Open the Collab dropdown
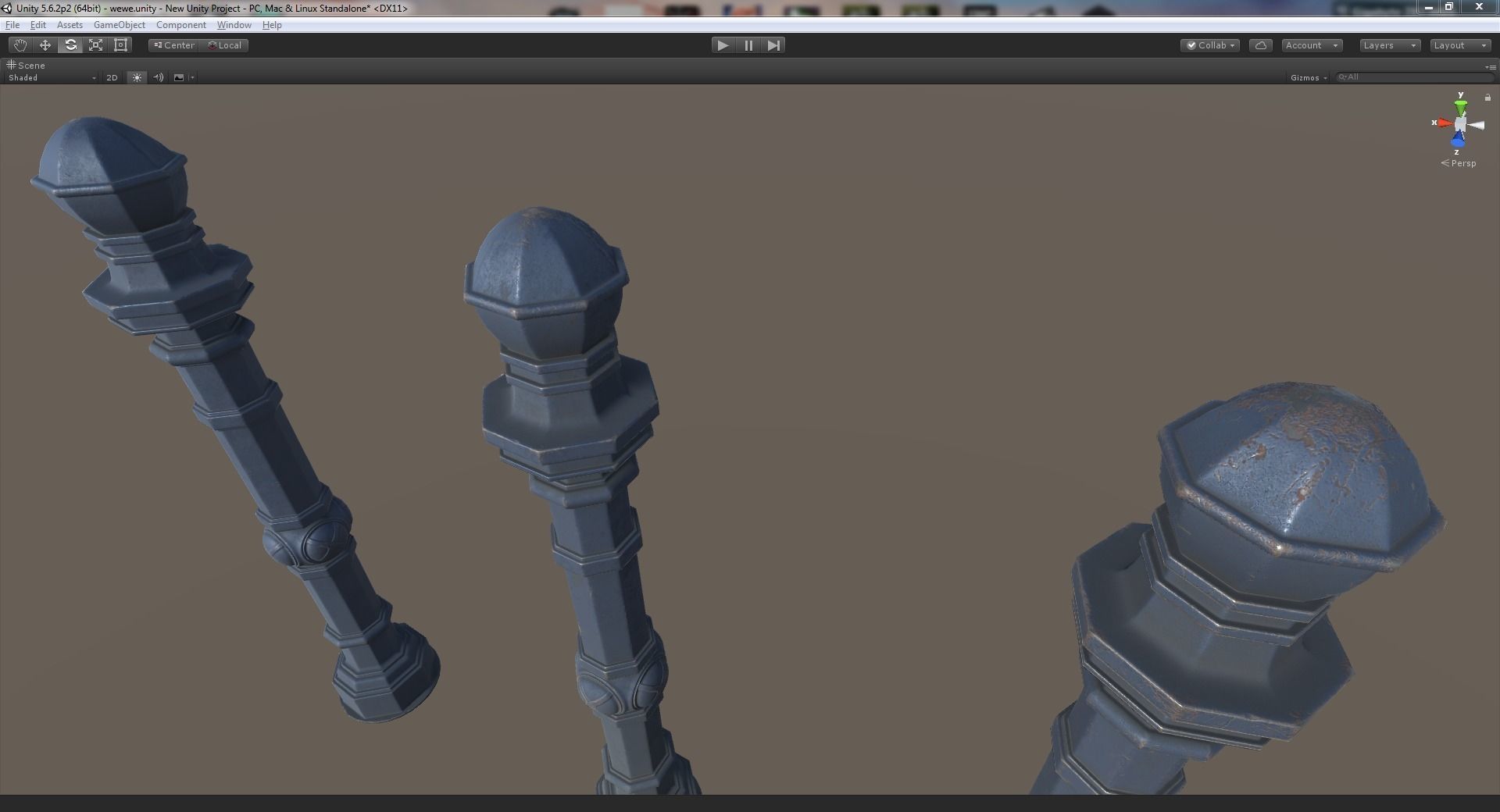Screen dimensions: 1500x812 1210,45
